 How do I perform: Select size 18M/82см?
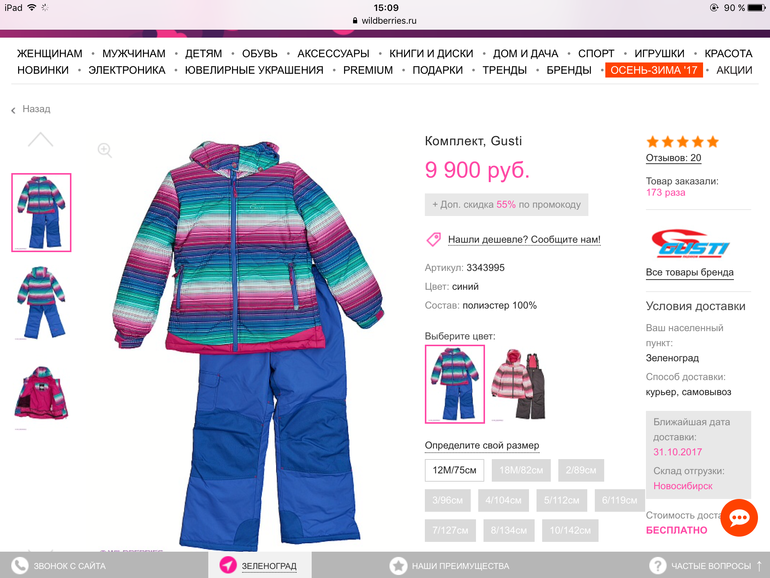[521, 470]
